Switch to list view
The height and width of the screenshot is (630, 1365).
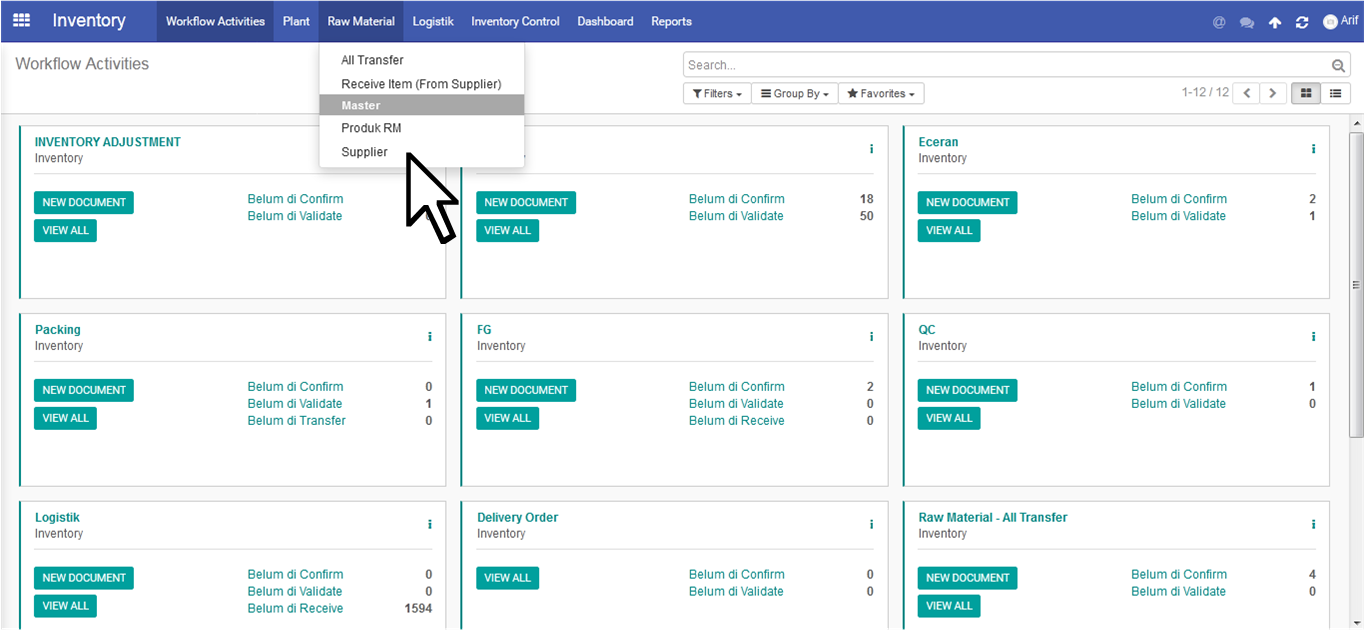tap(1335, 93)
